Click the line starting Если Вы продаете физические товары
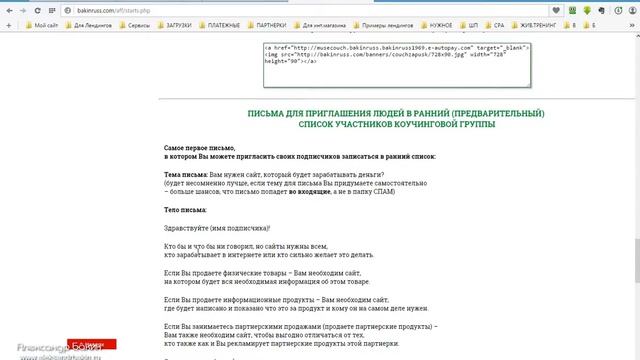The image size is (640, 360). (262, 273)
